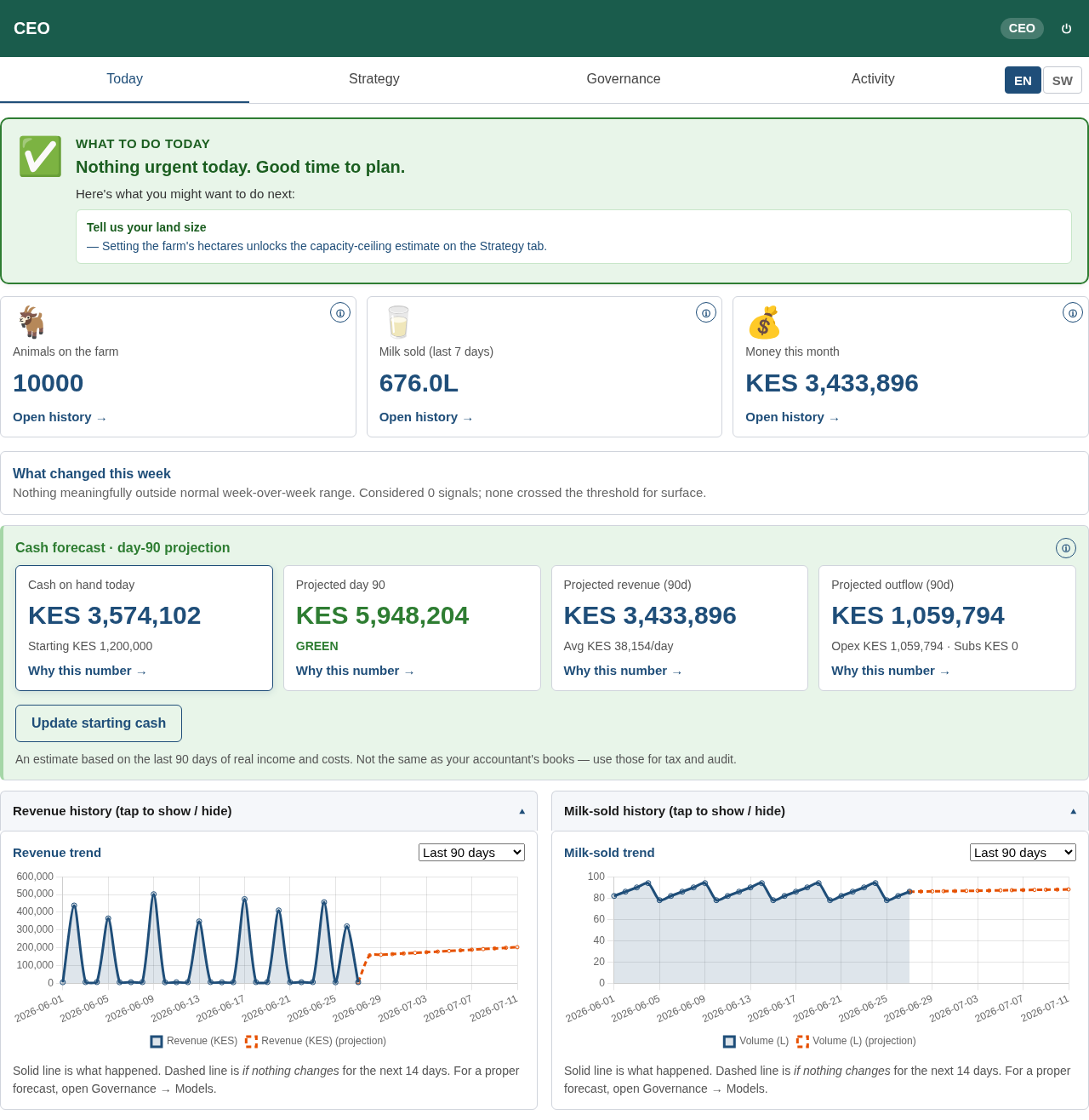Open the Revenue trend range dropdown
The height and width of the screenshot is (1120, 1089).
tap(471, 852)
